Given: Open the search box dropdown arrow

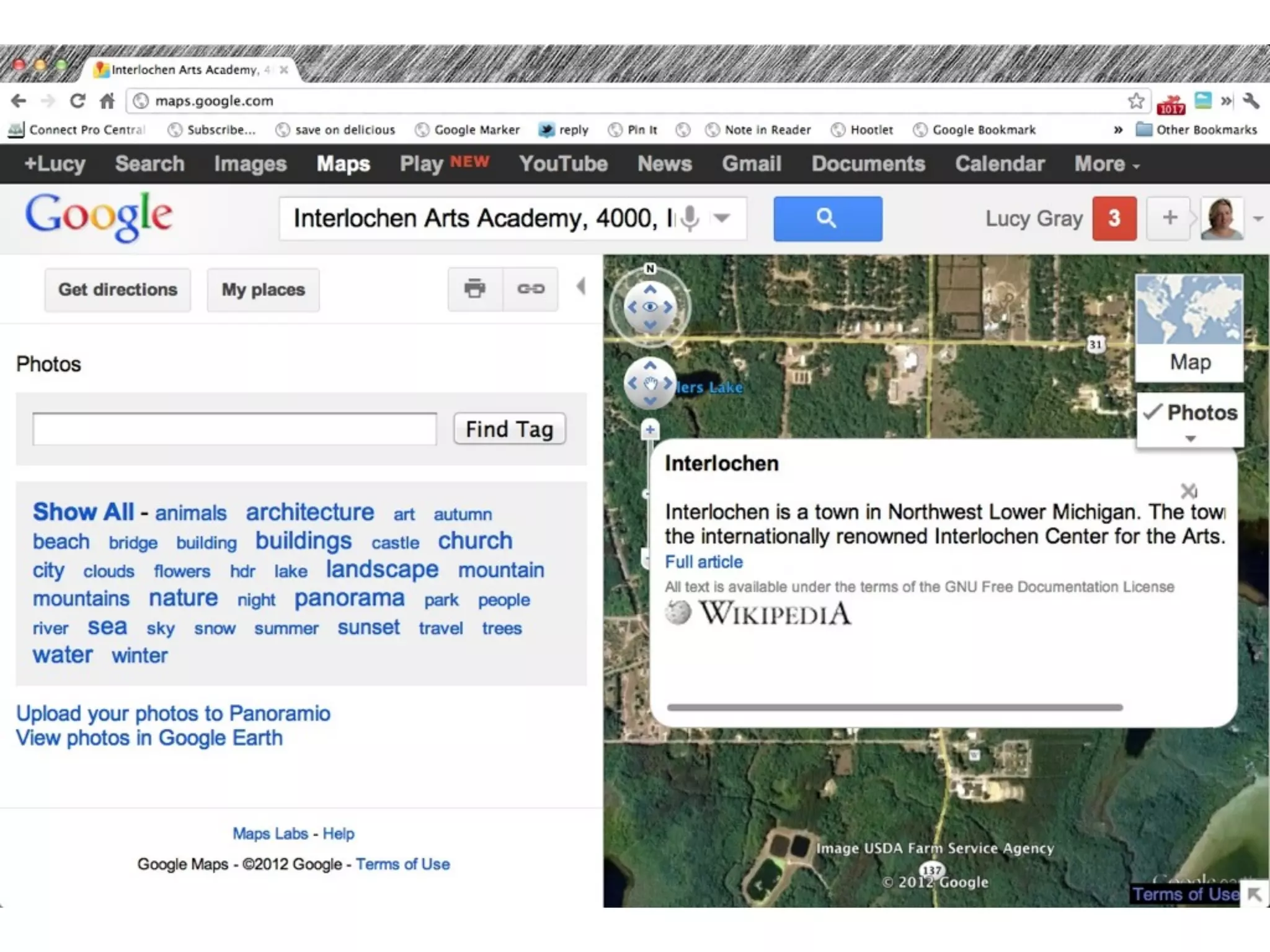Looking at the screenshot, I should (721, 218).
